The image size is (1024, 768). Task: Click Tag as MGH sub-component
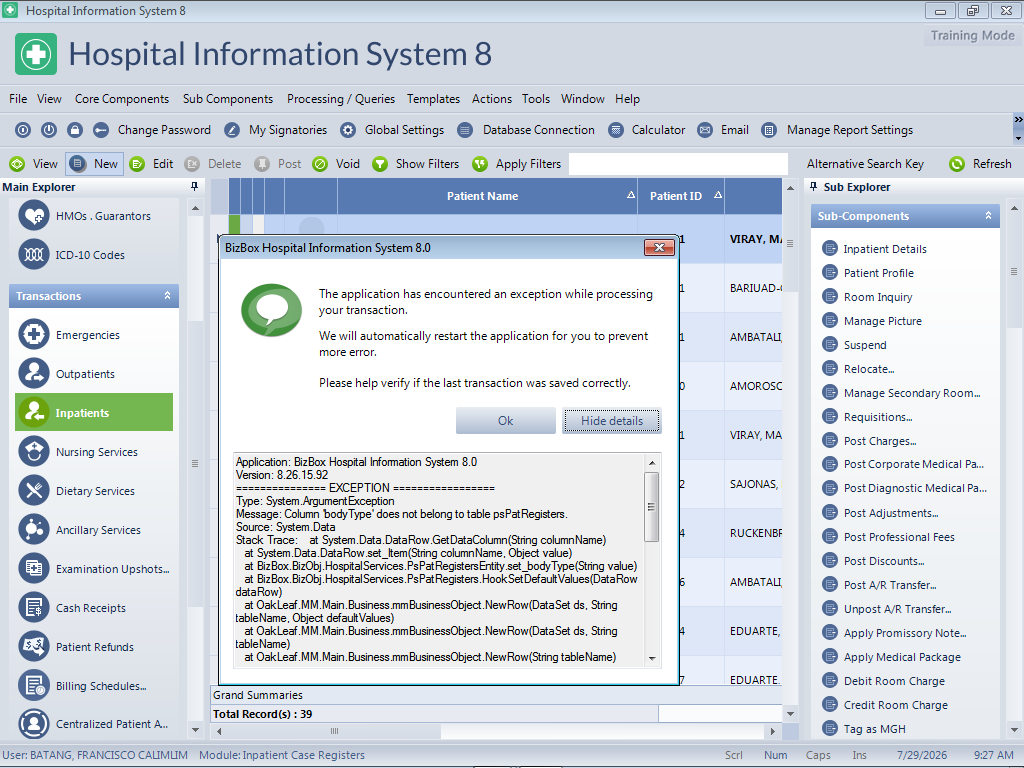click(874, 729)
